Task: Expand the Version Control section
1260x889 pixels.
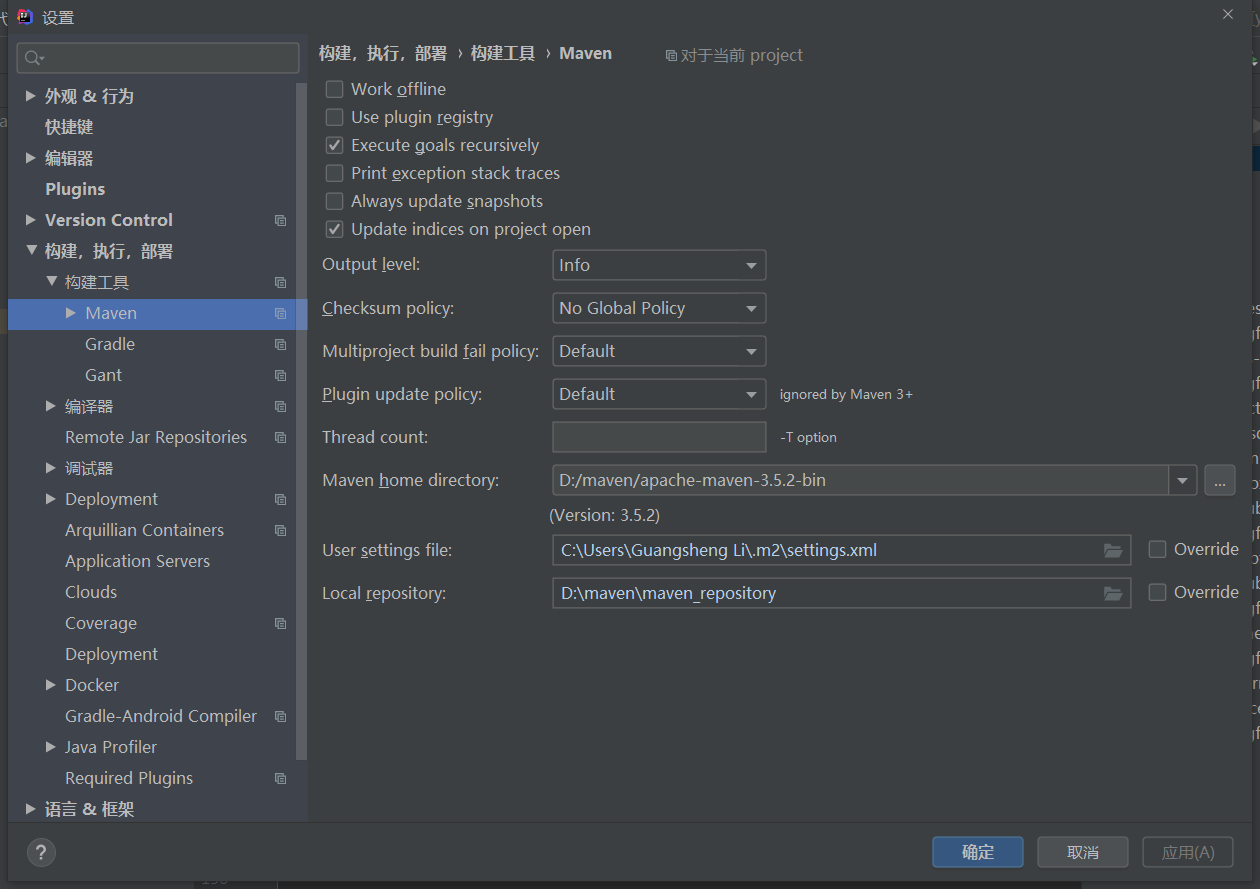Action: (31, 220)
